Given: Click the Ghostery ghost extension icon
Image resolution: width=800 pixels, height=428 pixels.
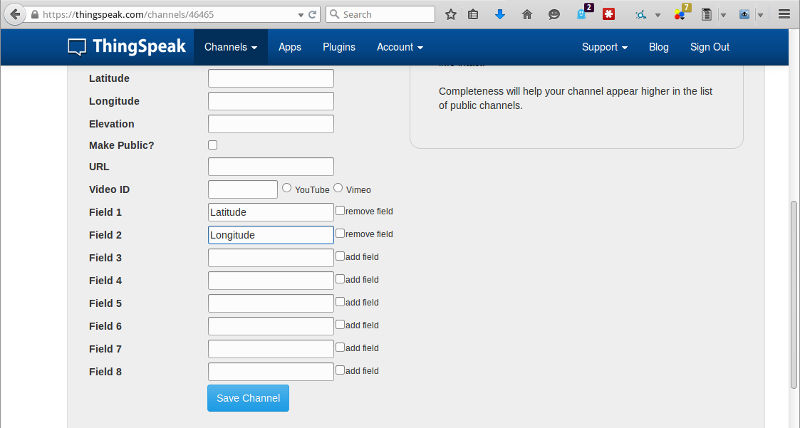Looking at the screenshot, I should coord(581,15).
